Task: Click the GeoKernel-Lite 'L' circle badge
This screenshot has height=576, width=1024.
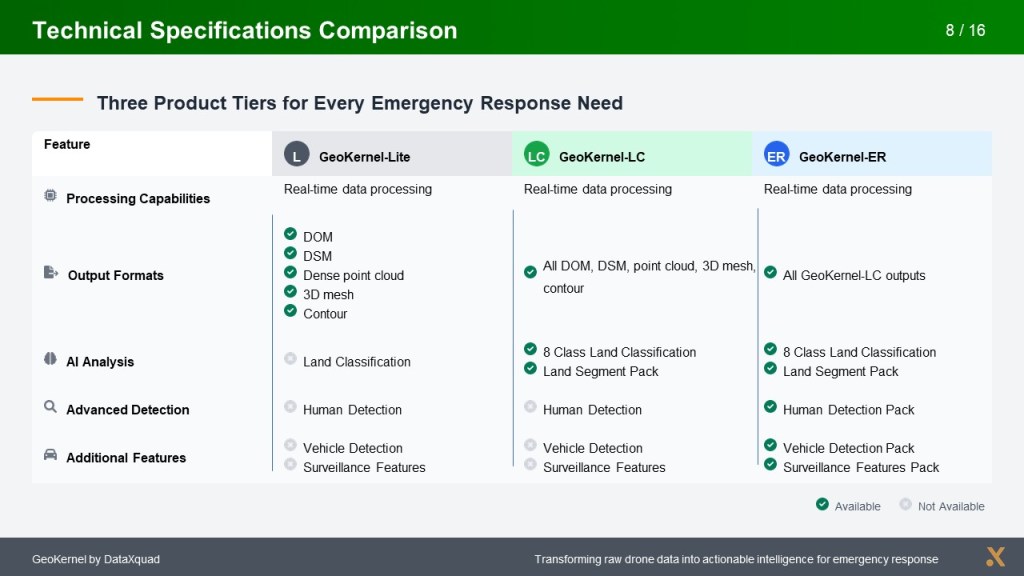Action: pos(296,154)
